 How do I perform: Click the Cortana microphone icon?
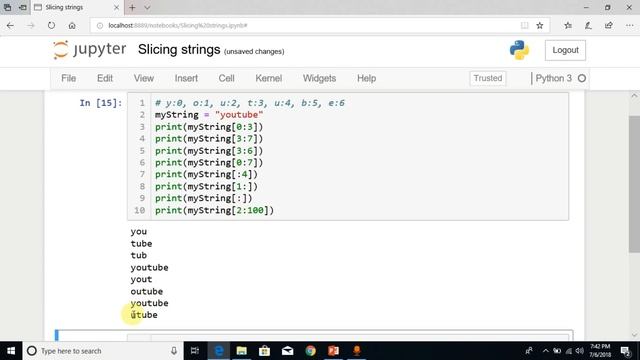tap(174, 351)
